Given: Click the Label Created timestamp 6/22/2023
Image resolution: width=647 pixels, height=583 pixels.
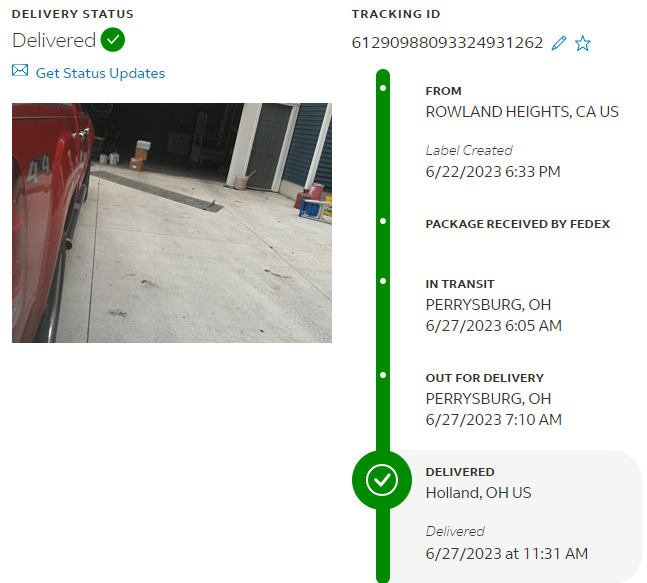Looking at the screenshot, I should [493, 172].
